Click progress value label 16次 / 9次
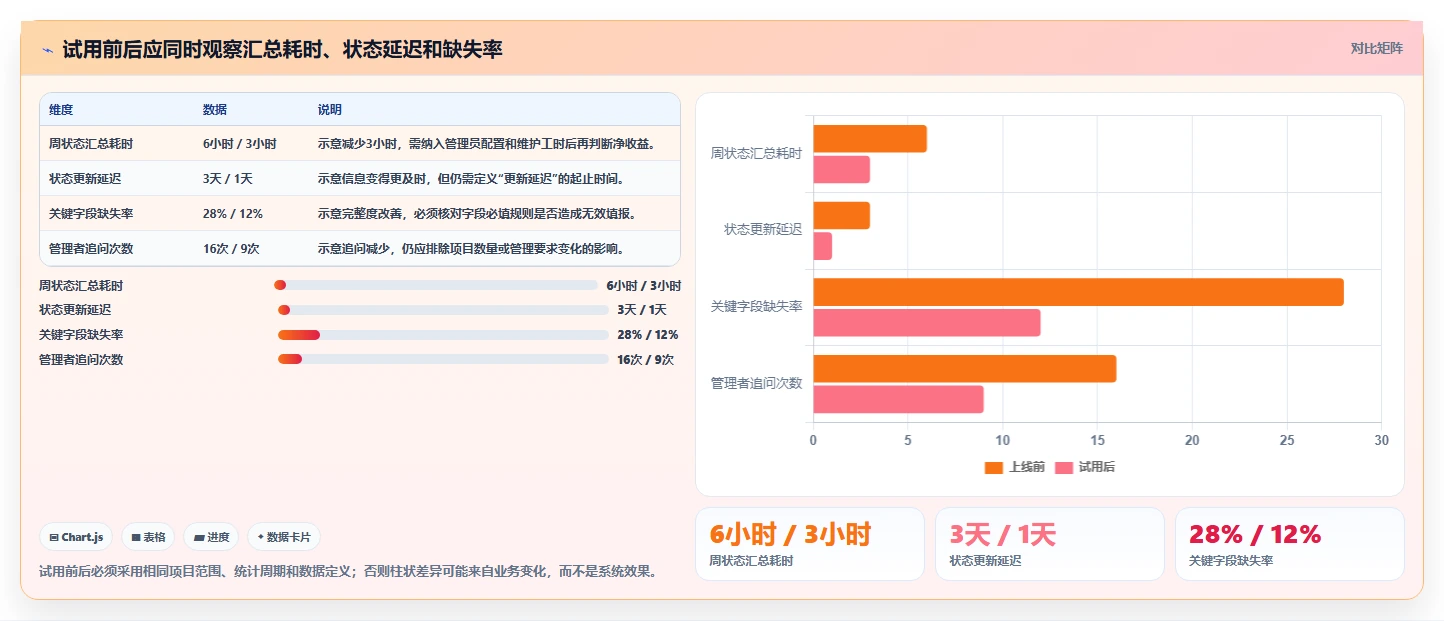Screen dimensions: 1444x621 tap(645, 360)
